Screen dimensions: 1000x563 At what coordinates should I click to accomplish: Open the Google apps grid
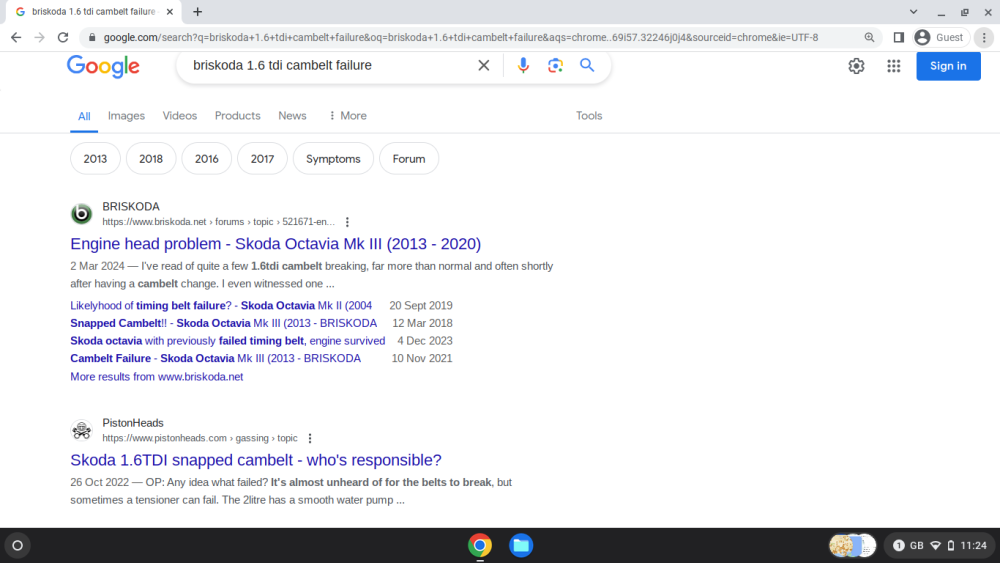point(893,66)
